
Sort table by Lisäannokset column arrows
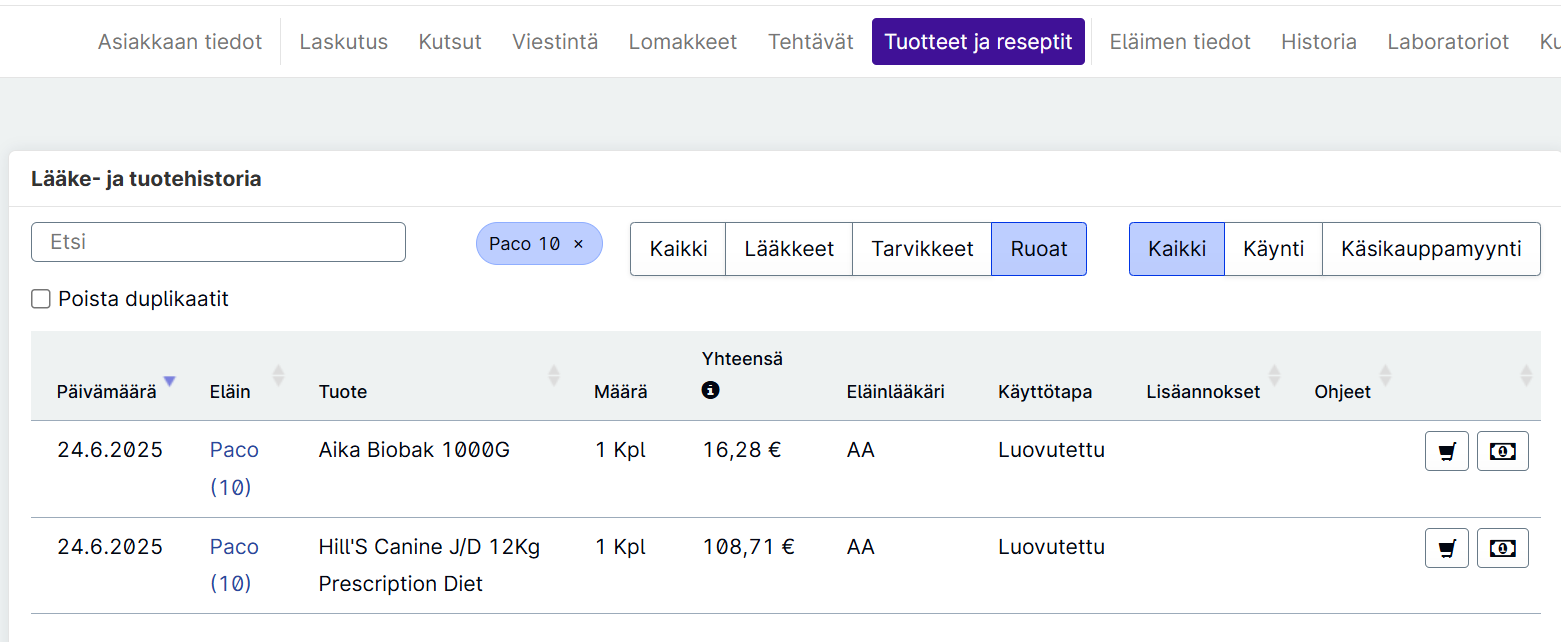click(x=1274, y=375)
